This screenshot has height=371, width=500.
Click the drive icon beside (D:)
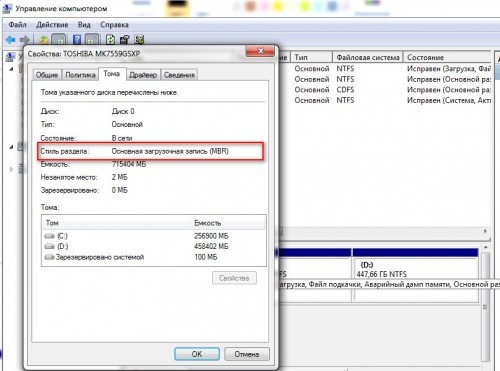tap(49, 246)
